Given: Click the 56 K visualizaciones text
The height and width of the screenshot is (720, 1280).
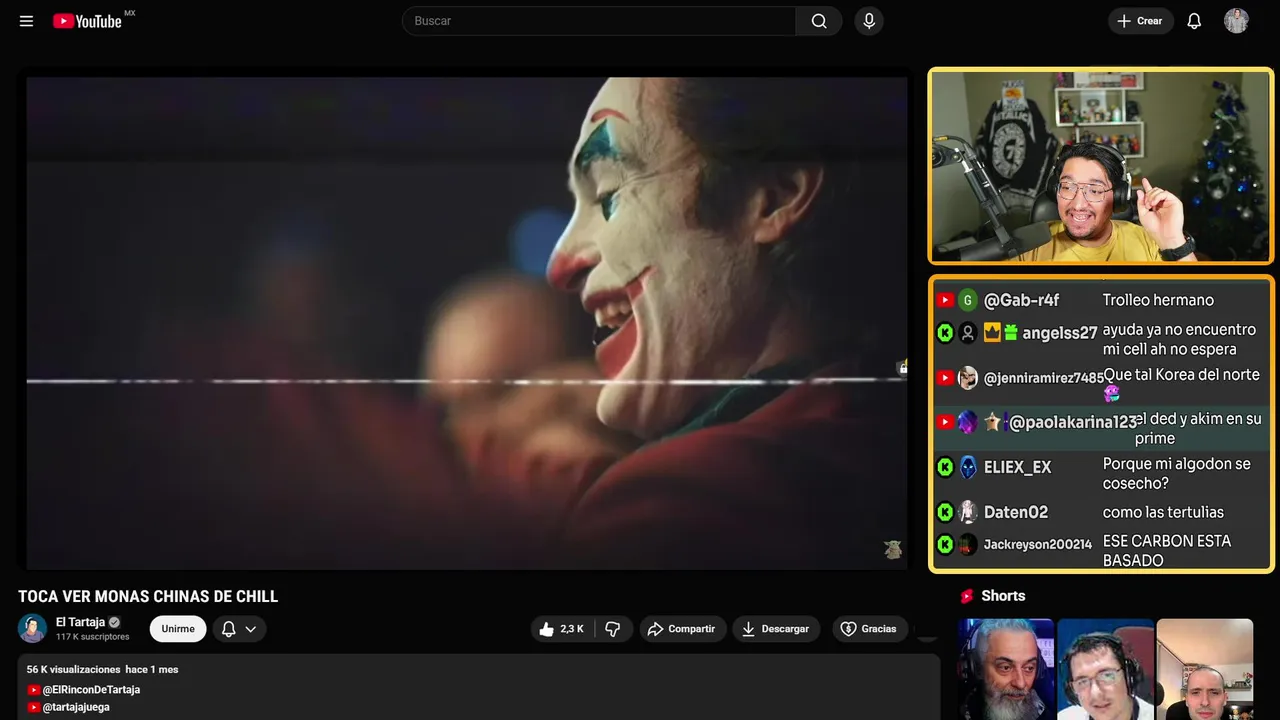Looking at the screenshot, I should (x=74, y=669).
